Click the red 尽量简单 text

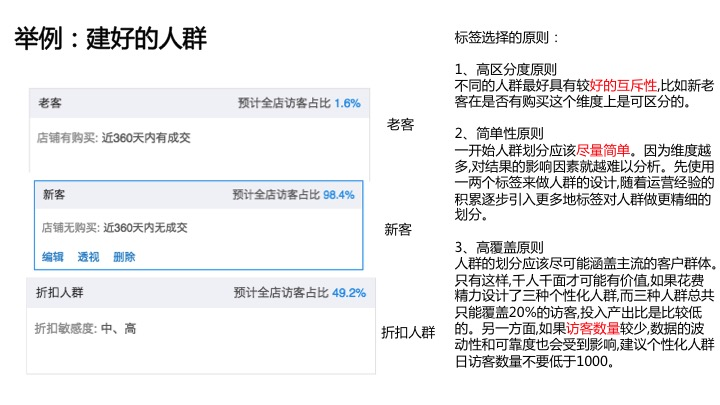pyautogui.click(x=603, y=150)
